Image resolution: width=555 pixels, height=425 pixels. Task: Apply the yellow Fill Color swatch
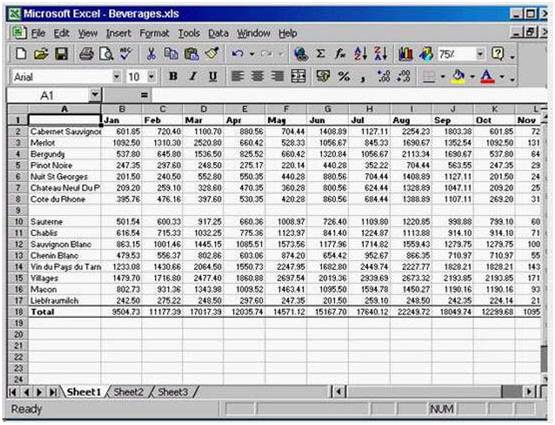pyautogui.click(x=458, y=76)
